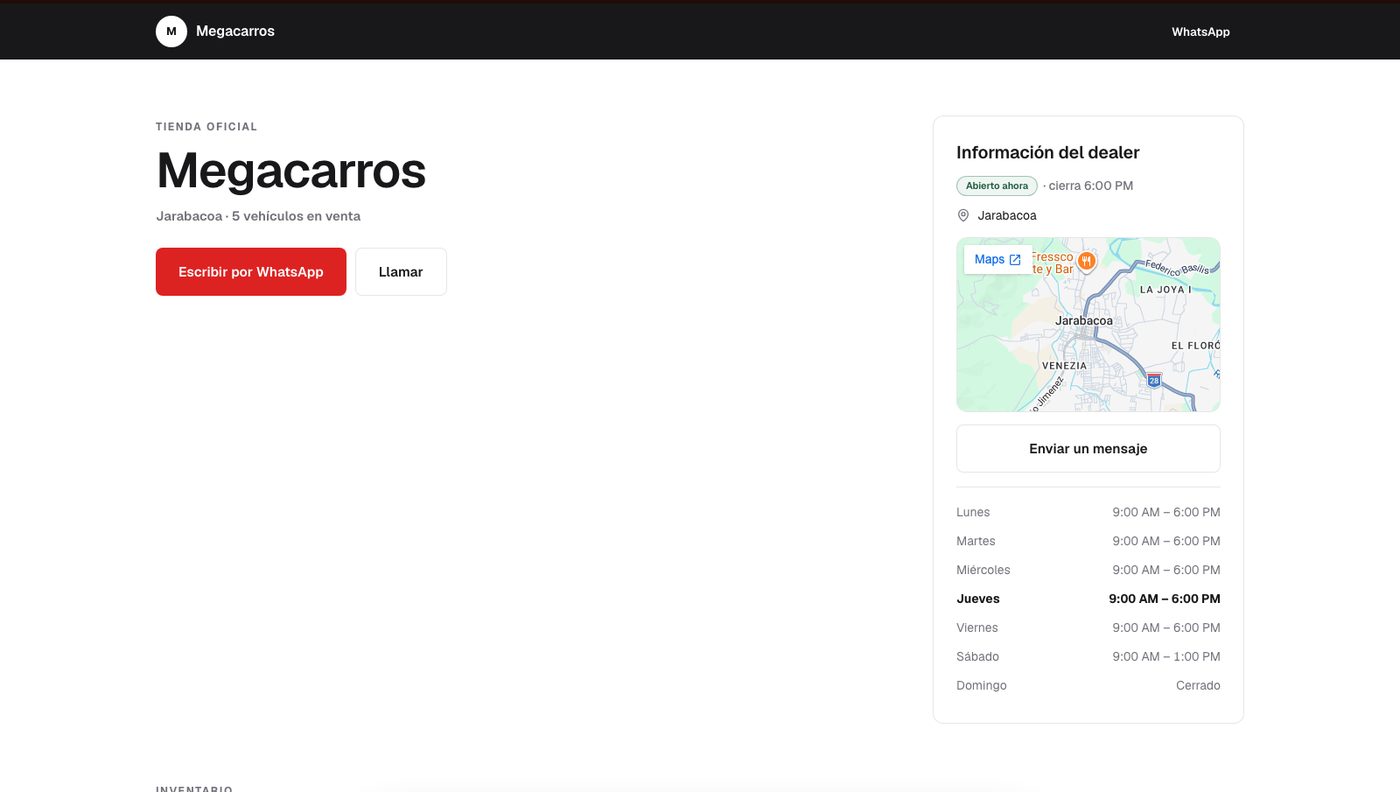Click the Miércoles day label
This screenshot has width=1400, height=792.
coord(984,570)
